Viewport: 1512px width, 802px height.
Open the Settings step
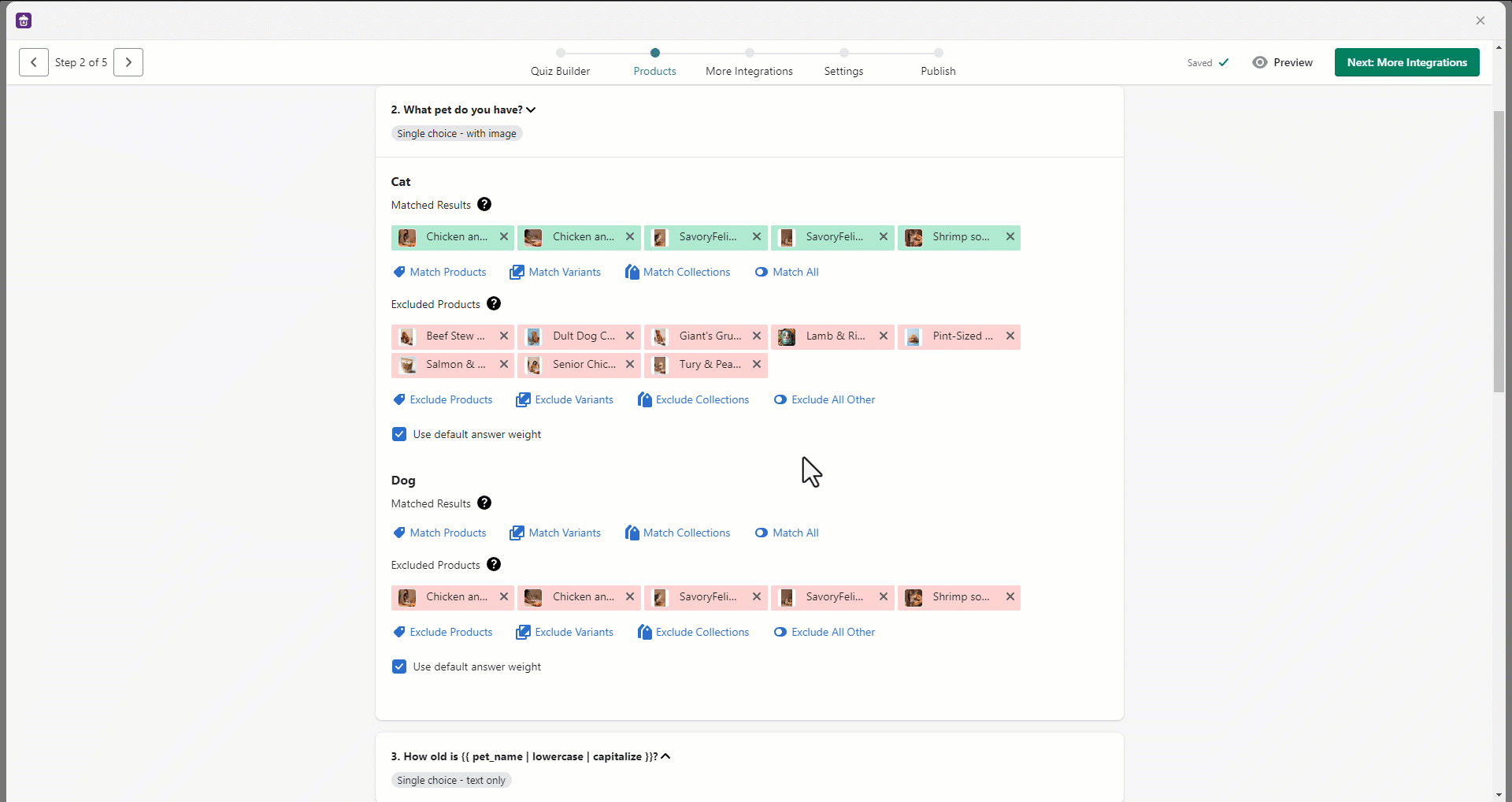point(843,63)
